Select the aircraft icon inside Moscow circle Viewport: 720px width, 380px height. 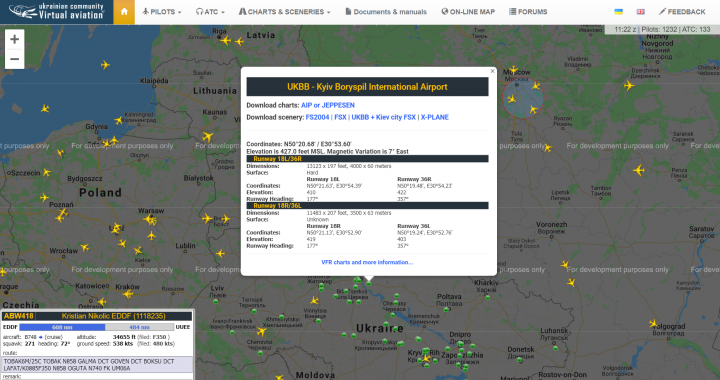click(x=511, y=99)
